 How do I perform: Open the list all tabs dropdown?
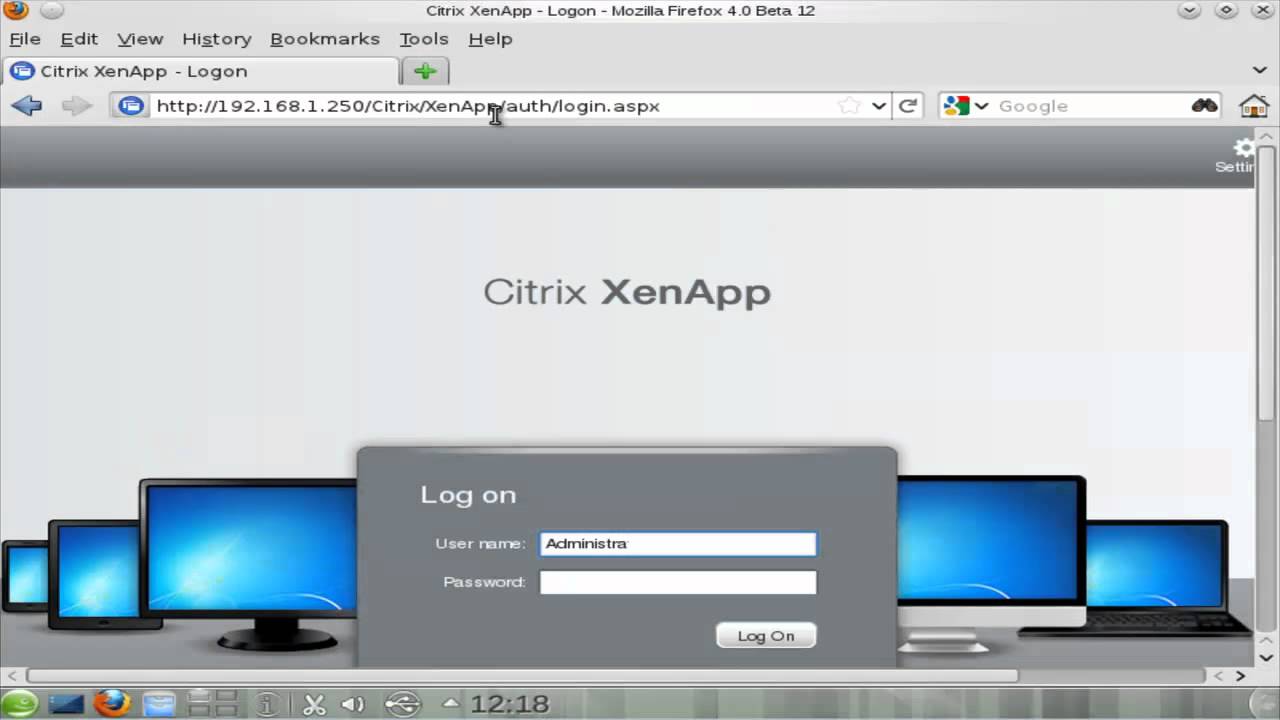pyautogui.click(x=1260, y=70)
